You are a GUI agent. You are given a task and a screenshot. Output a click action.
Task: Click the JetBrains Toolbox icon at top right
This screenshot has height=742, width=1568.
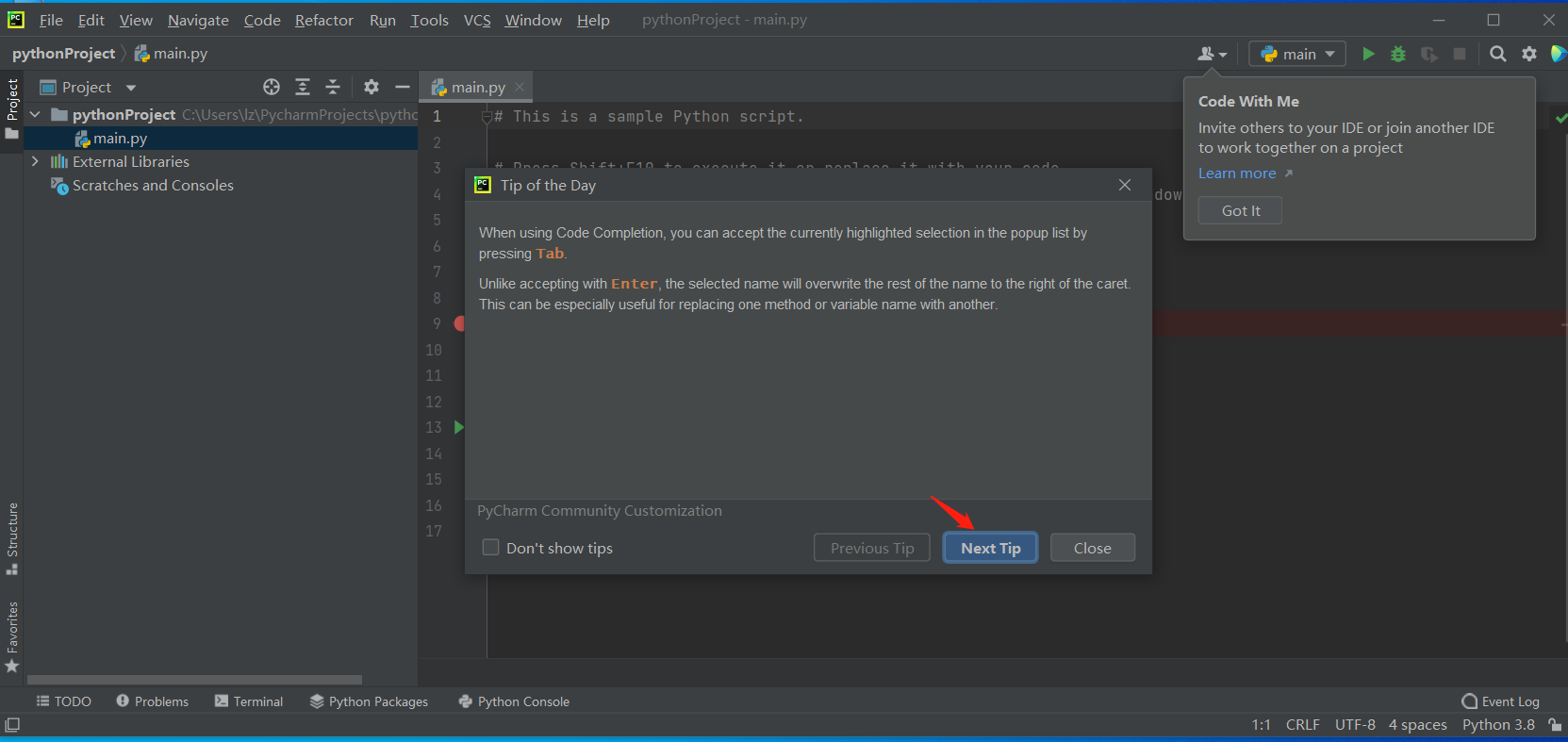pyautogui.click(x=1559, y=54)
